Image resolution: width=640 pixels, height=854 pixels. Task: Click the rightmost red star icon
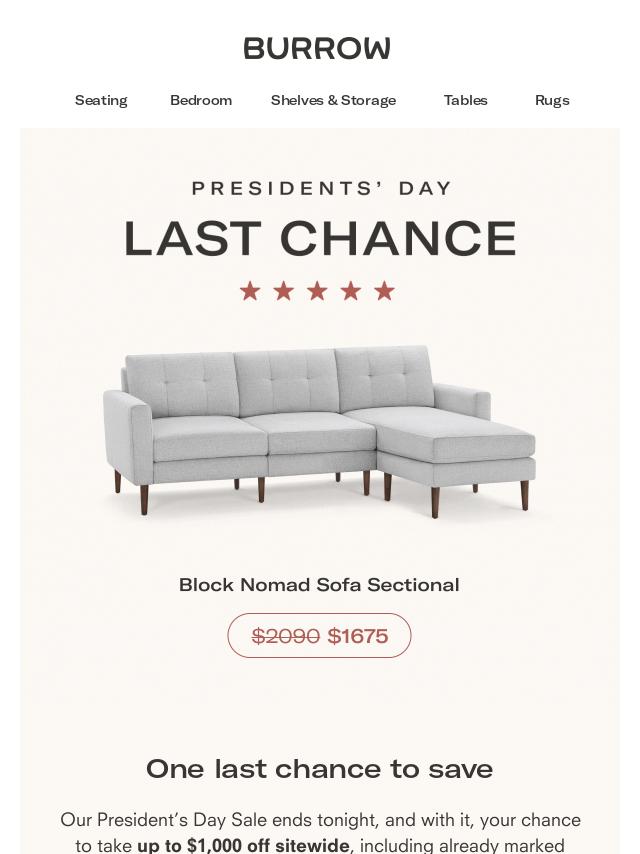click(x=385, y=291)
